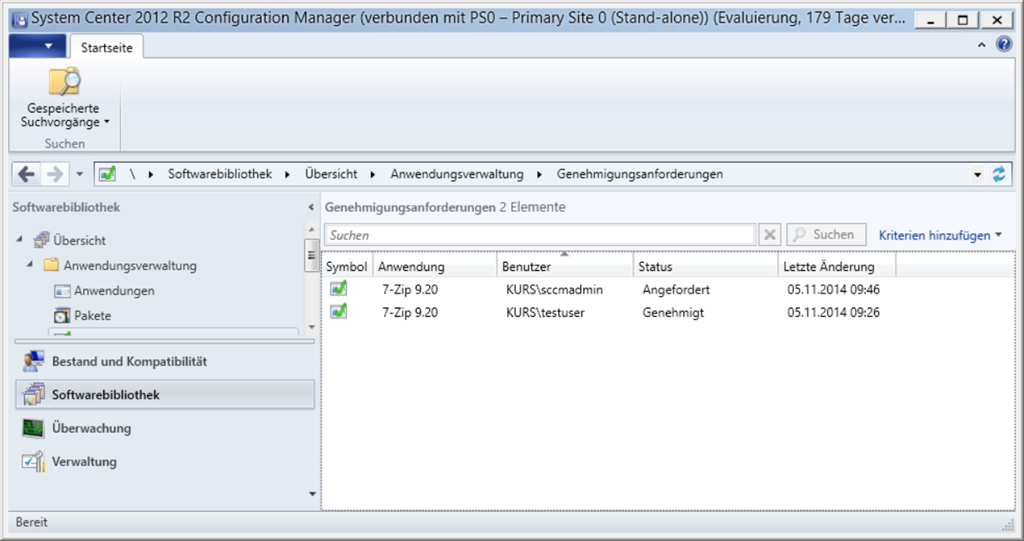Sort by the Anwendung column header

[435, 267]
